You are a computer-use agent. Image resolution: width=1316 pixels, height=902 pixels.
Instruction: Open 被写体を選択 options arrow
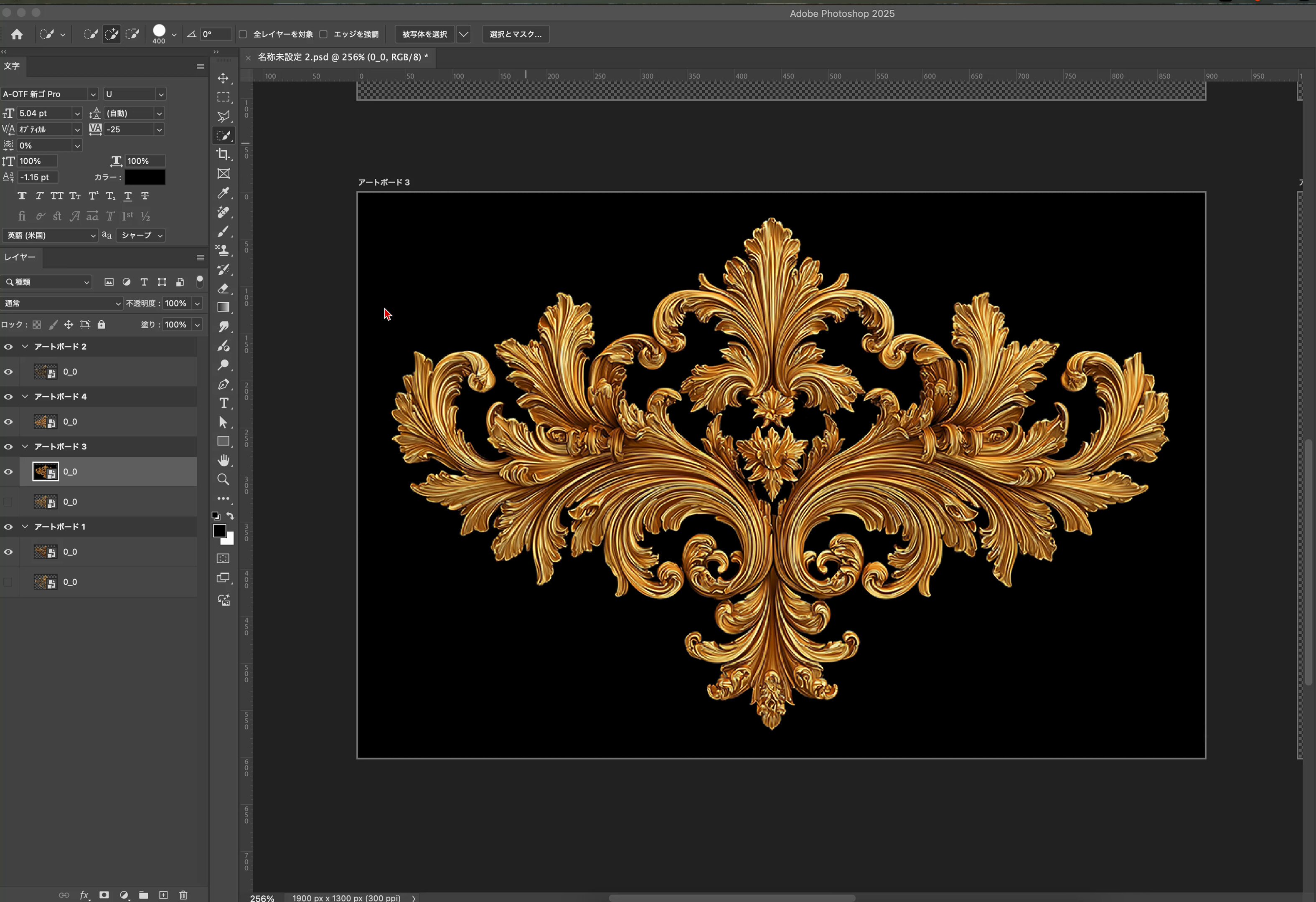(x=463, y=34)
